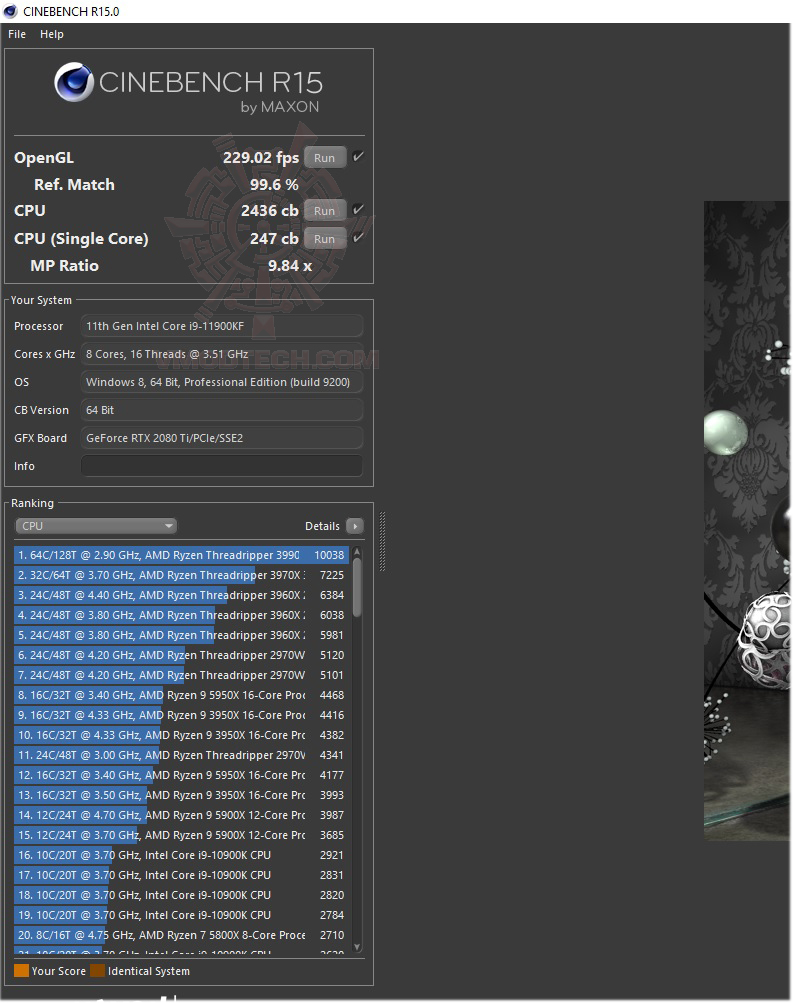Open the File menu

17,34
